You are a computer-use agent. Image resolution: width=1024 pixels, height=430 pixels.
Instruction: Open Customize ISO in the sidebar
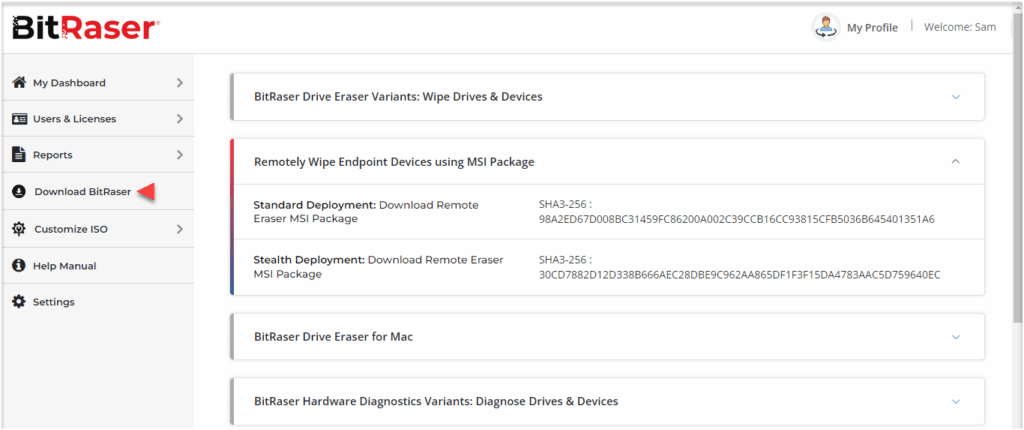pyautogui.click(x=98, y=229)
